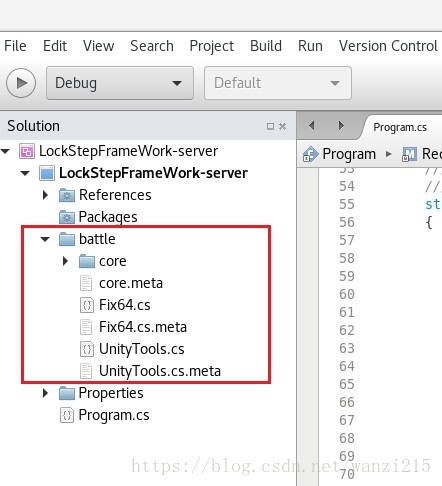442x486 pixels.
Task: Open the Build menu
Action: coord(266,46)
